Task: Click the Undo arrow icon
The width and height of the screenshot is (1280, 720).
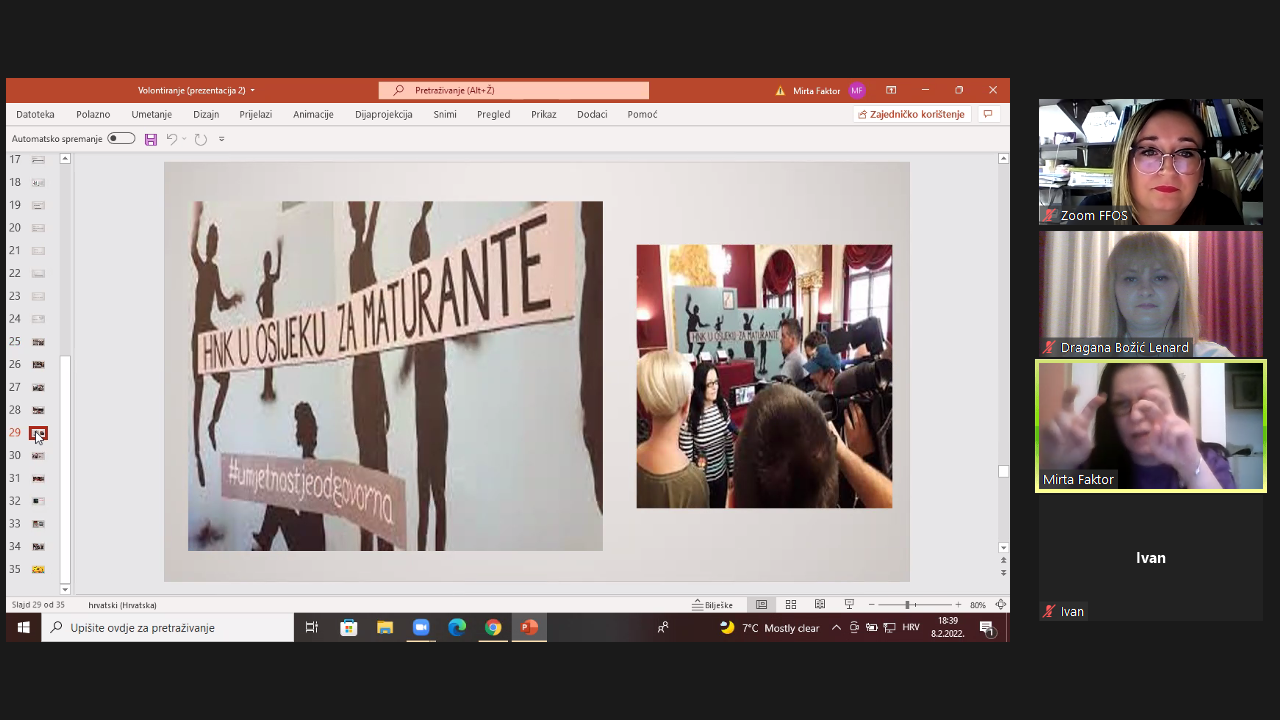Action: (x=171, y=139)
